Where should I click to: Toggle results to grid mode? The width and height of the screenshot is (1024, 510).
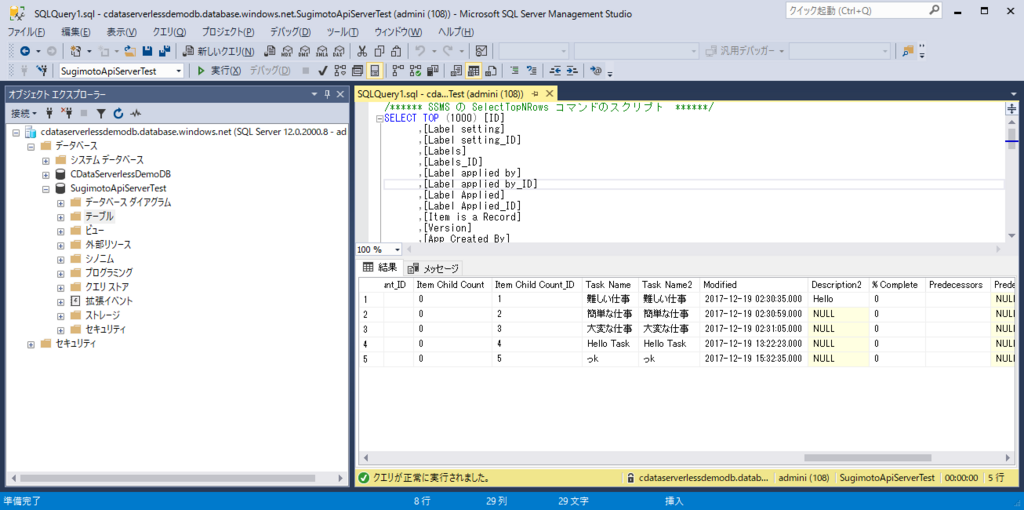[x=473, y=71]
